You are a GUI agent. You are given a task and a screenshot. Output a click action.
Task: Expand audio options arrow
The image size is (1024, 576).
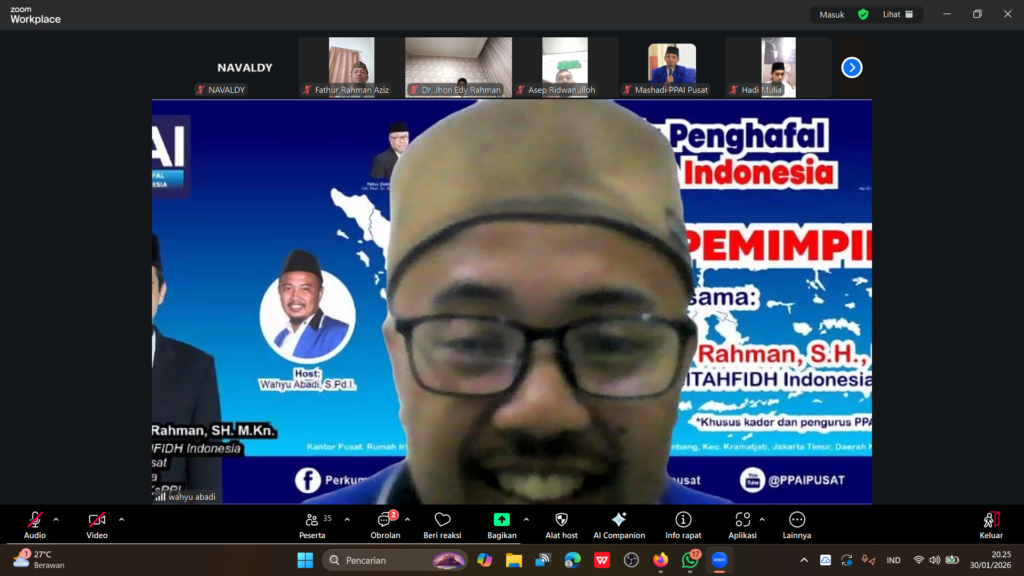tap(56, 520)
